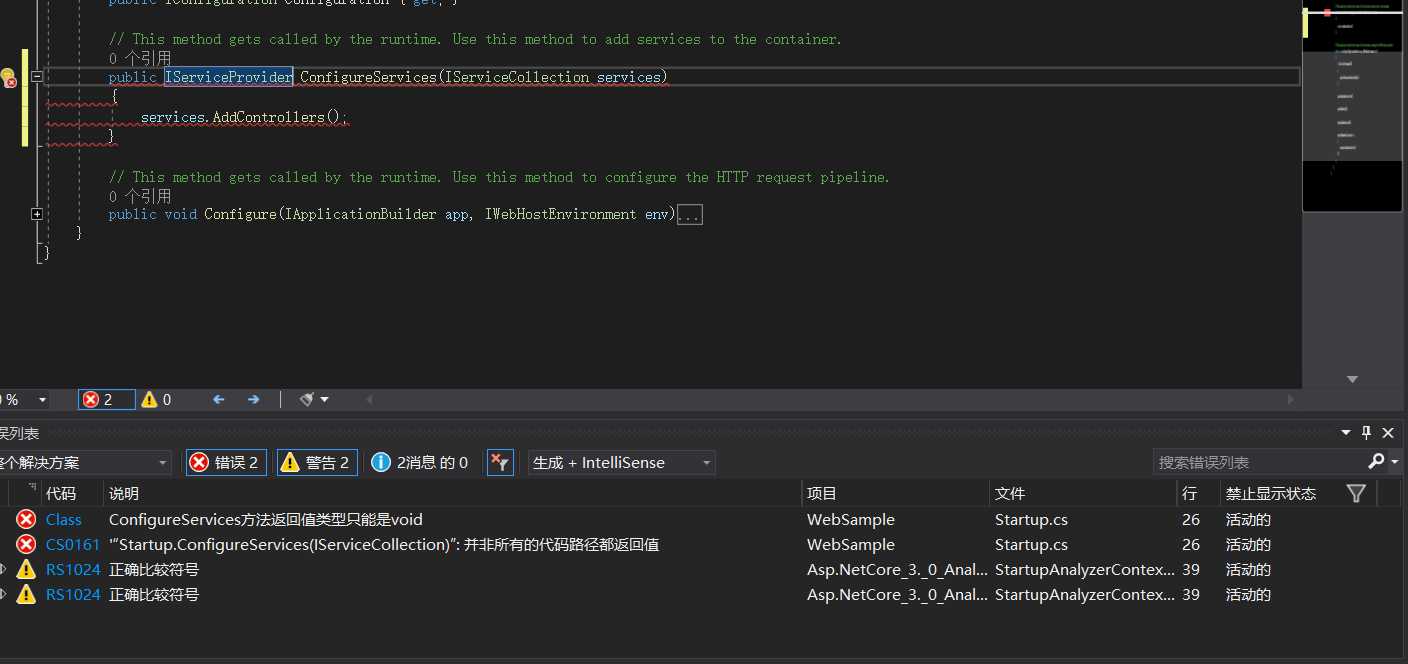
Task: Close the Error List panel
Action: (x=1388, y=432)
